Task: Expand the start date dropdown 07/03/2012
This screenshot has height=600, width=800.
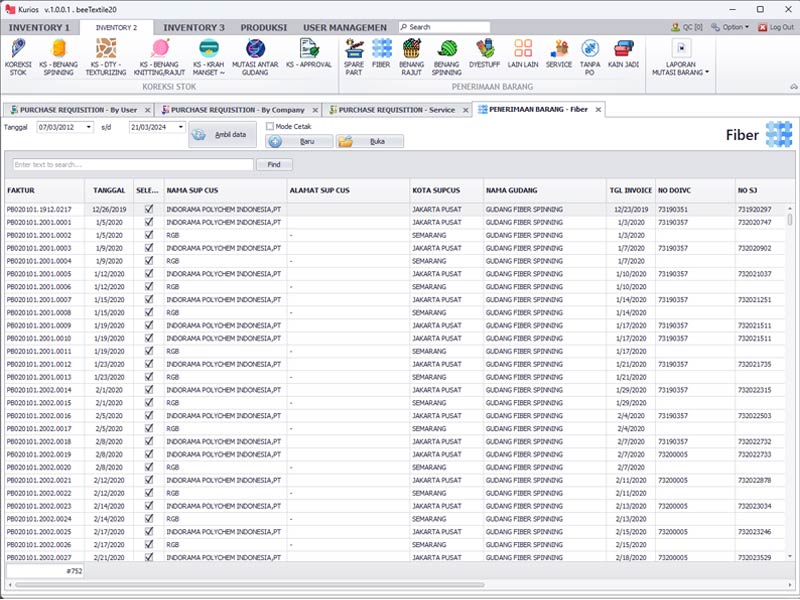Action: [x=88, y=127]
